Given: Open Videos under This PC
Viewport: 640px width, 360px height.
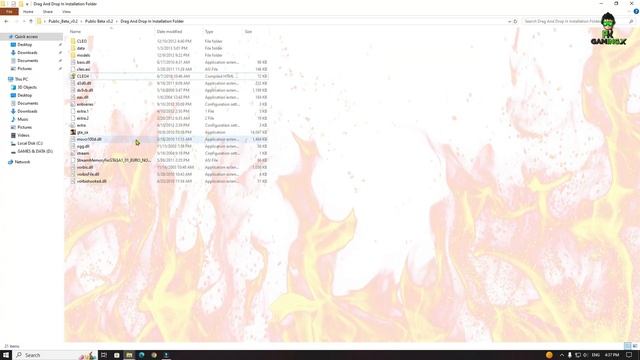Looking at the screenshot, I should (23, 135).
